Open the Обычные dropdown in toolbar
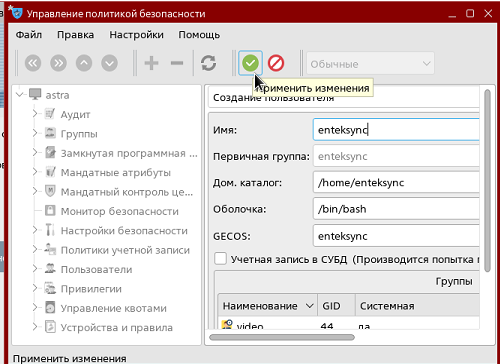The height and width of the screenshot is (364, 500). tap(370, 63)
